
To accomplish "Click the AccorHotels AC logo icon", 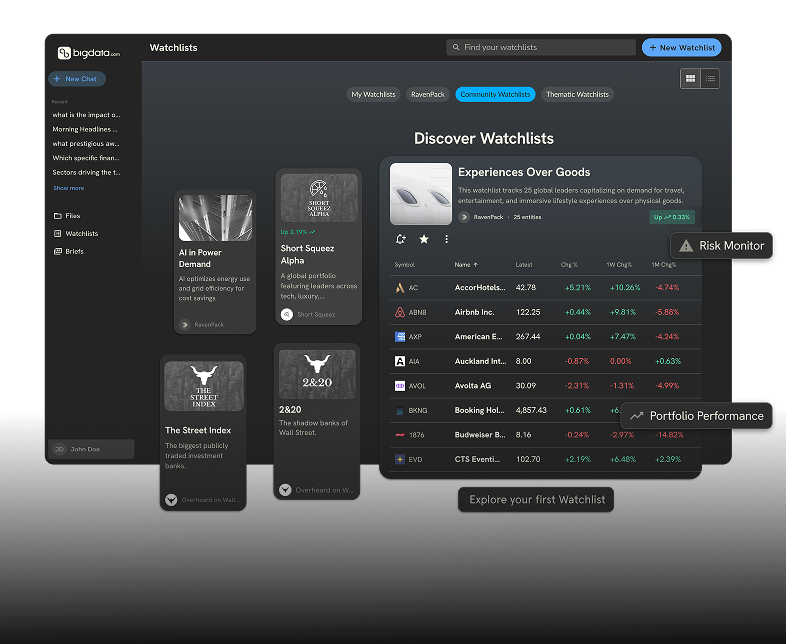I will (x=400, y=288).
